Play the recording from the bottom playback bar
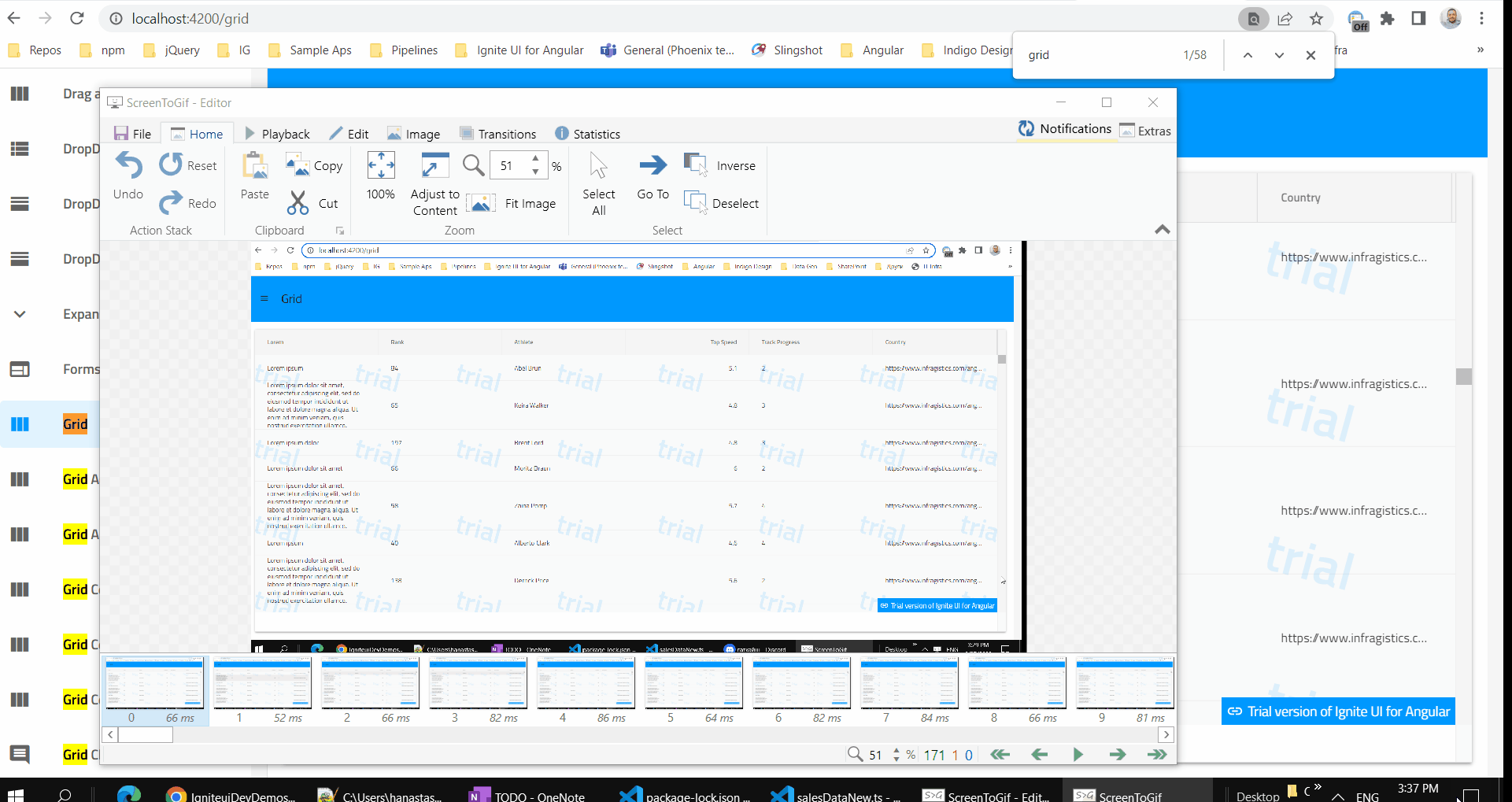This screenshot has height=802, width=1512. (1078, 754)
